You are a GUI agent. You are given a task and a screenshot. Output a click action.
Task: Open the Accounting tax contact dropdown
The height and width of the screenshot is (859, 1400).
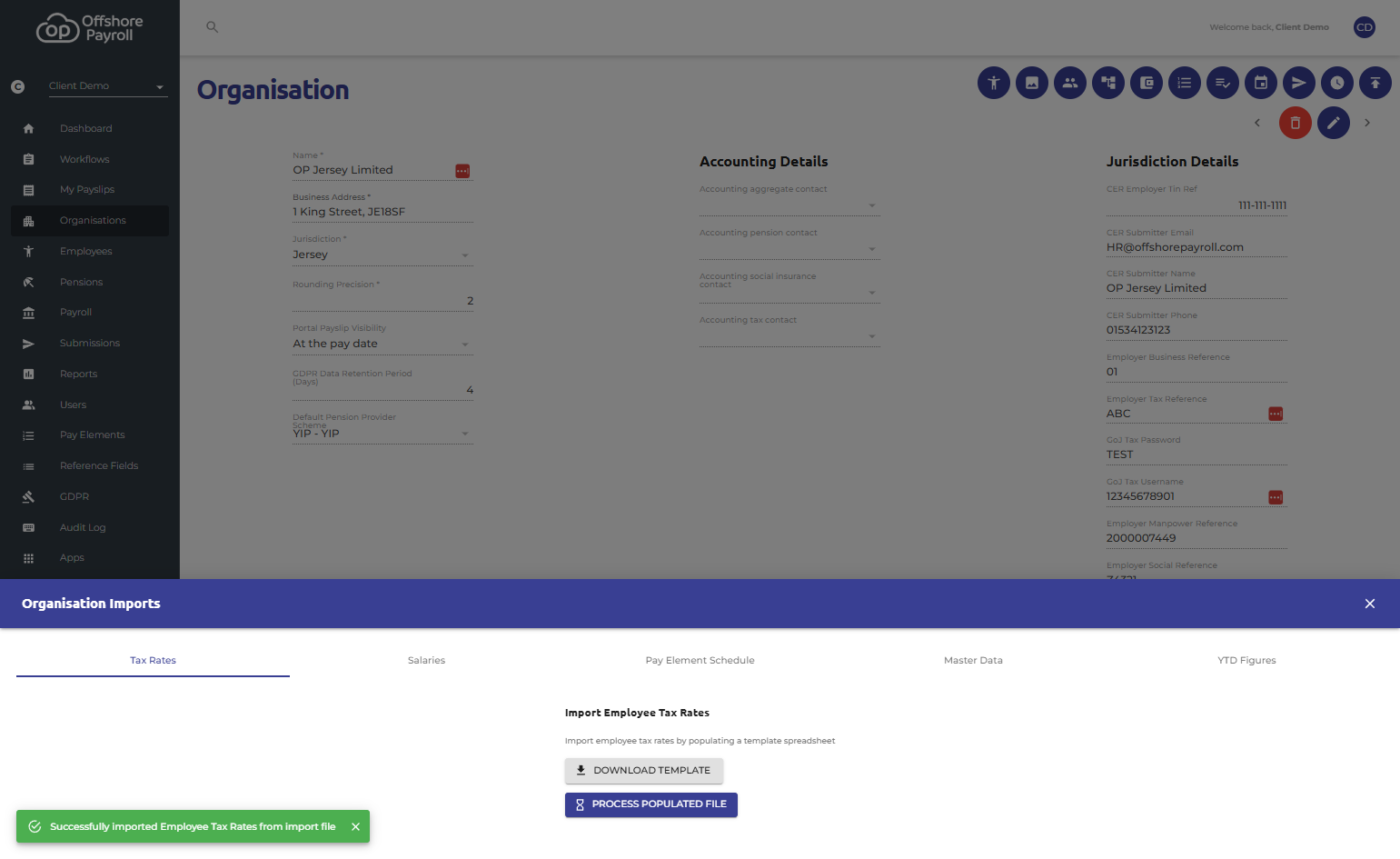[x=789, y=336]
